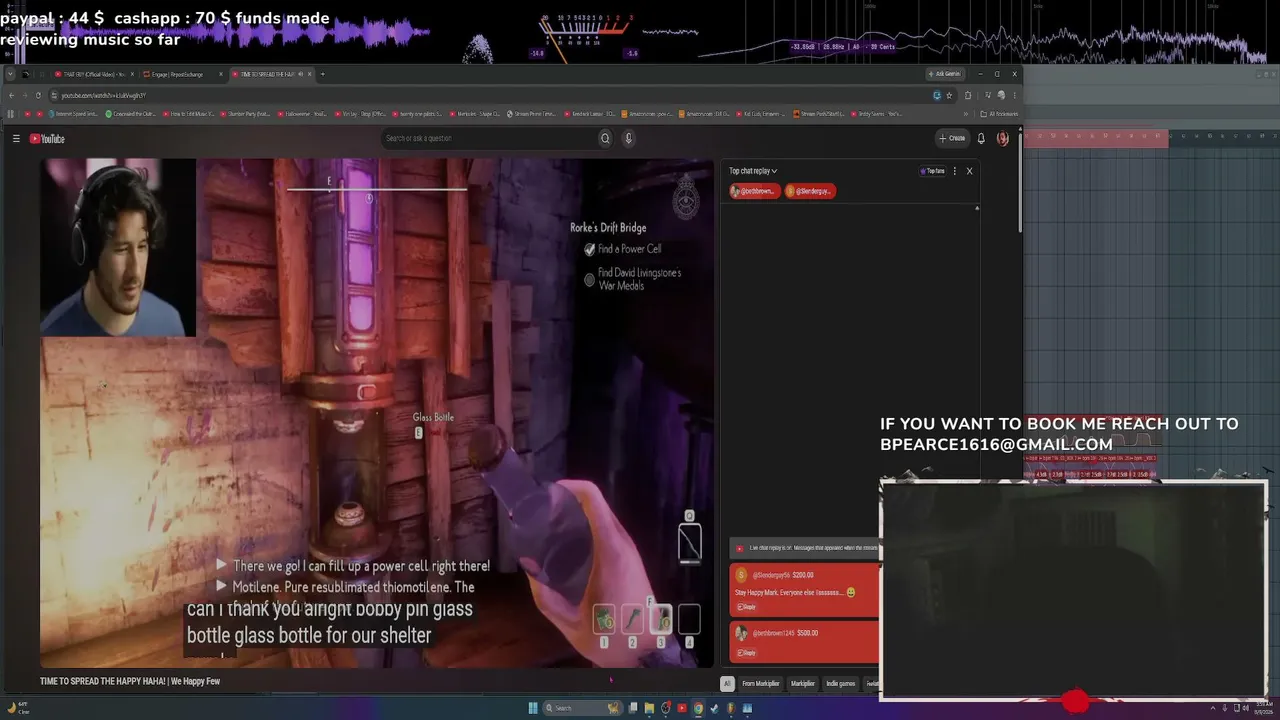Click the YouTube search input field

490,138
